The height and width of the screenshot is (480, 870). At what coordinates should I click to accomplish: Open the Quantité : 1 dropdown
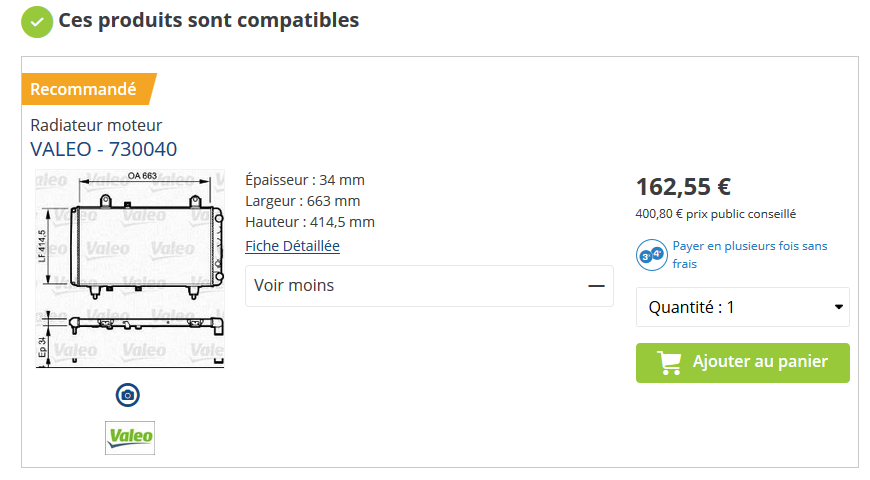(x=742, y=307)
